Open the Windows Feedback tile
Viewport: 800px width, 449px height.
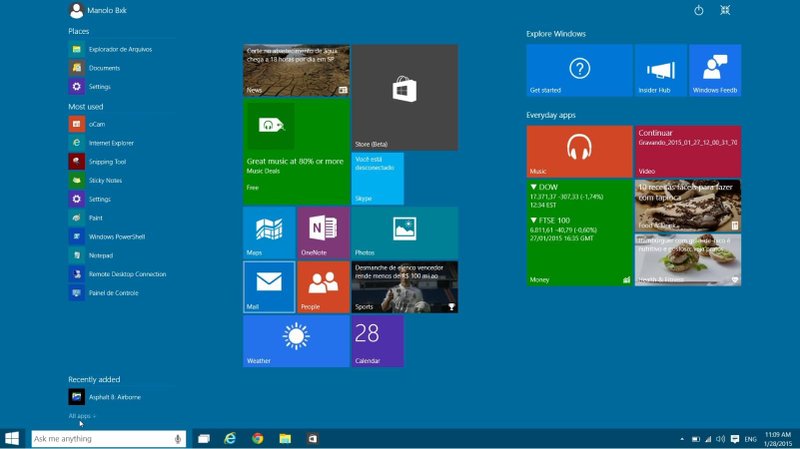point(715,70)
